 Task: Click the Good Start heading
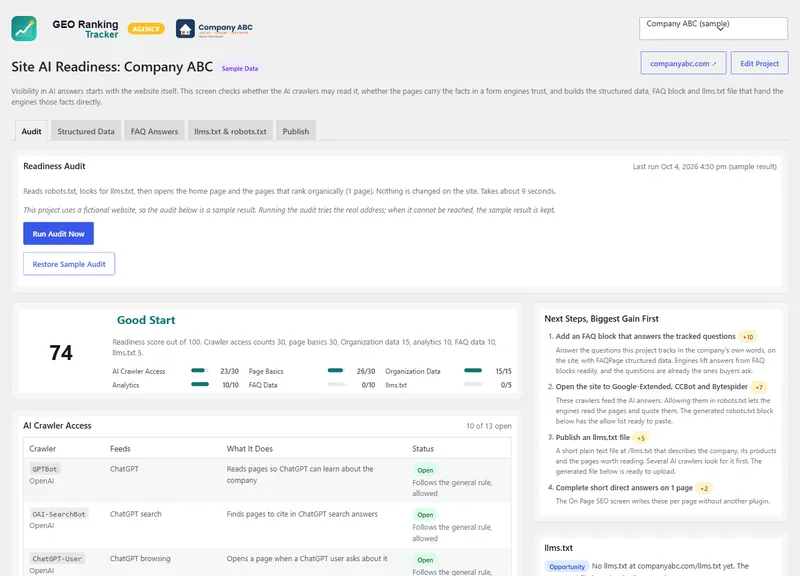[146, 320]
